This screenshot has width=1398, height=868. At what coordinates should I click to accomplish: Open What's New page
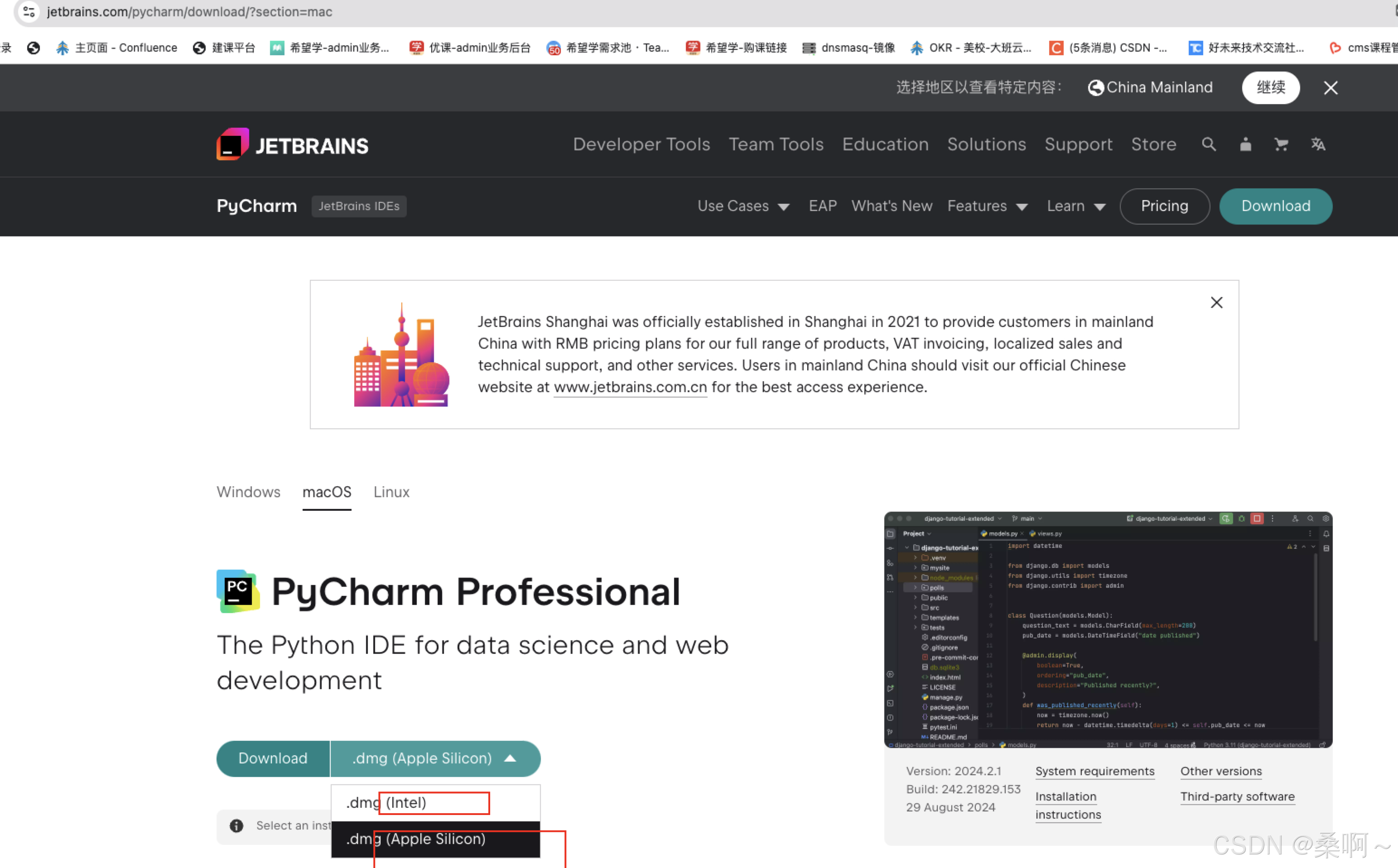[x=892, y=206]
